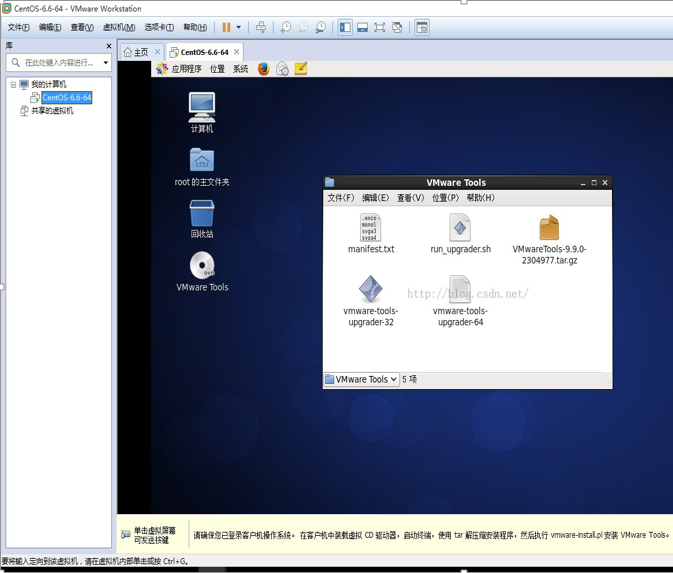Viewport: 673px width, 573px height.
Task: Launch Firefox from the GNOME panel
Action: coord(264,69)
